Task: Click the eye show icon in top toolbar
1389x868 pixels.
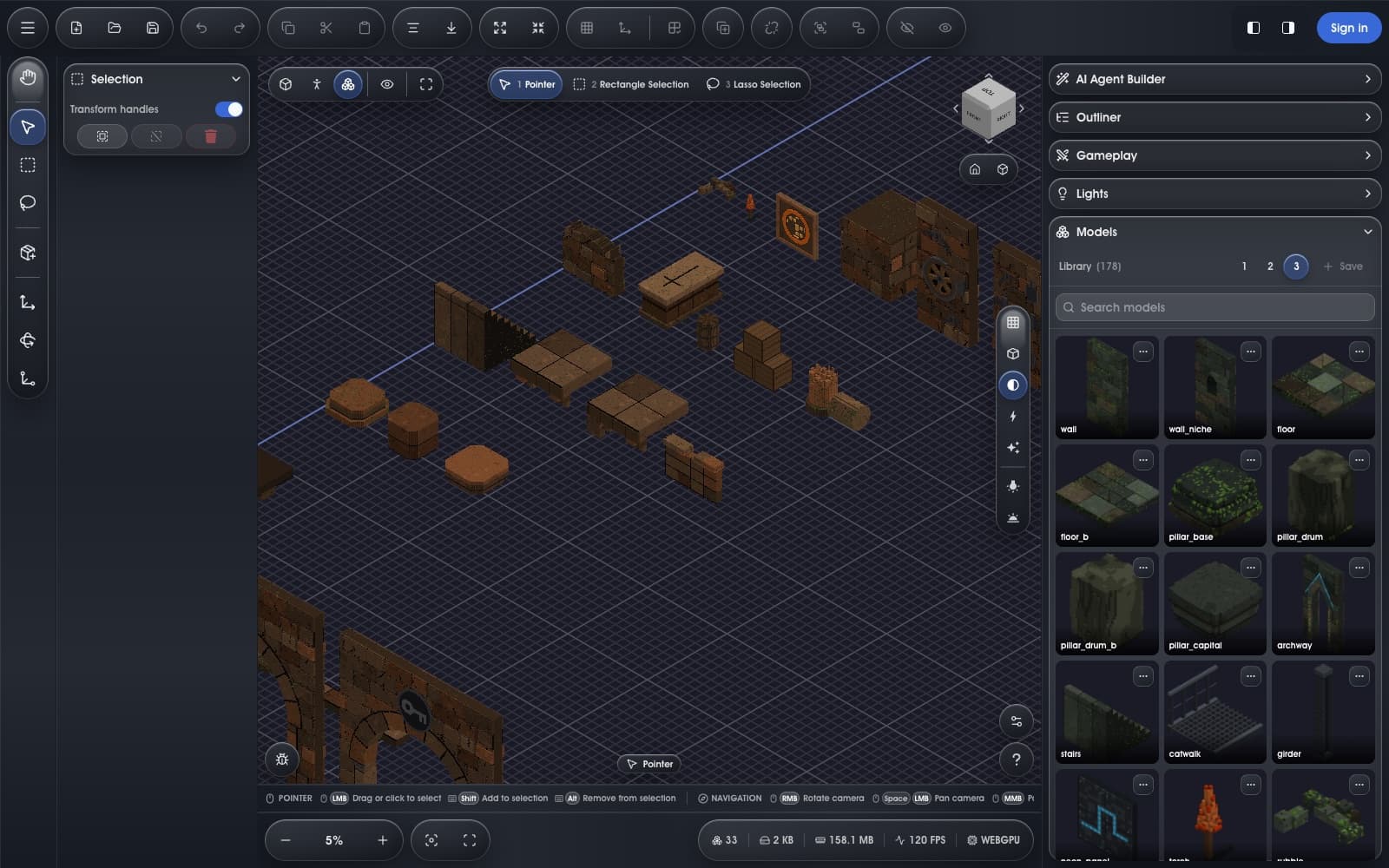Action: 945,28
